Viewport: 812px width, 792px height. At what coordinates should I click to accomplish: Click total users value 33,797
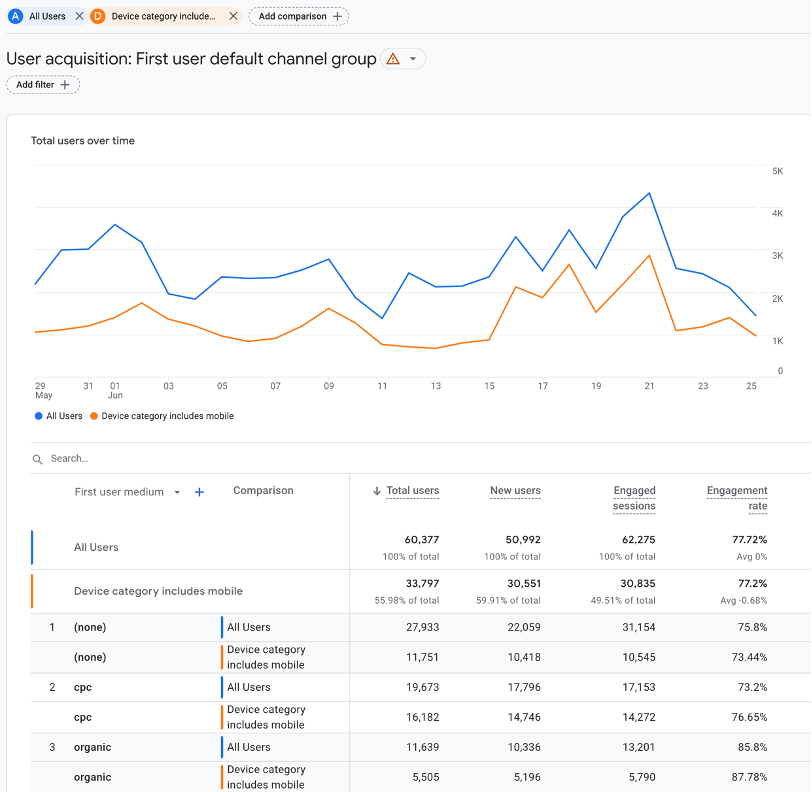(x=422, y=583)
